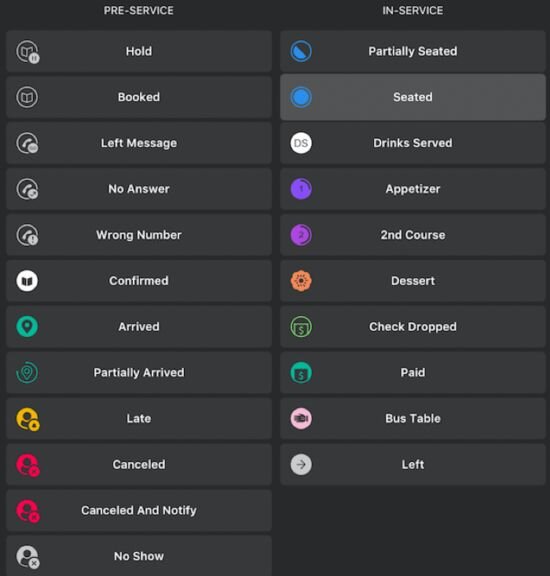Choose Canceled And Notify option
This screenshot has height=576, width=550.
tap(139, 510)
